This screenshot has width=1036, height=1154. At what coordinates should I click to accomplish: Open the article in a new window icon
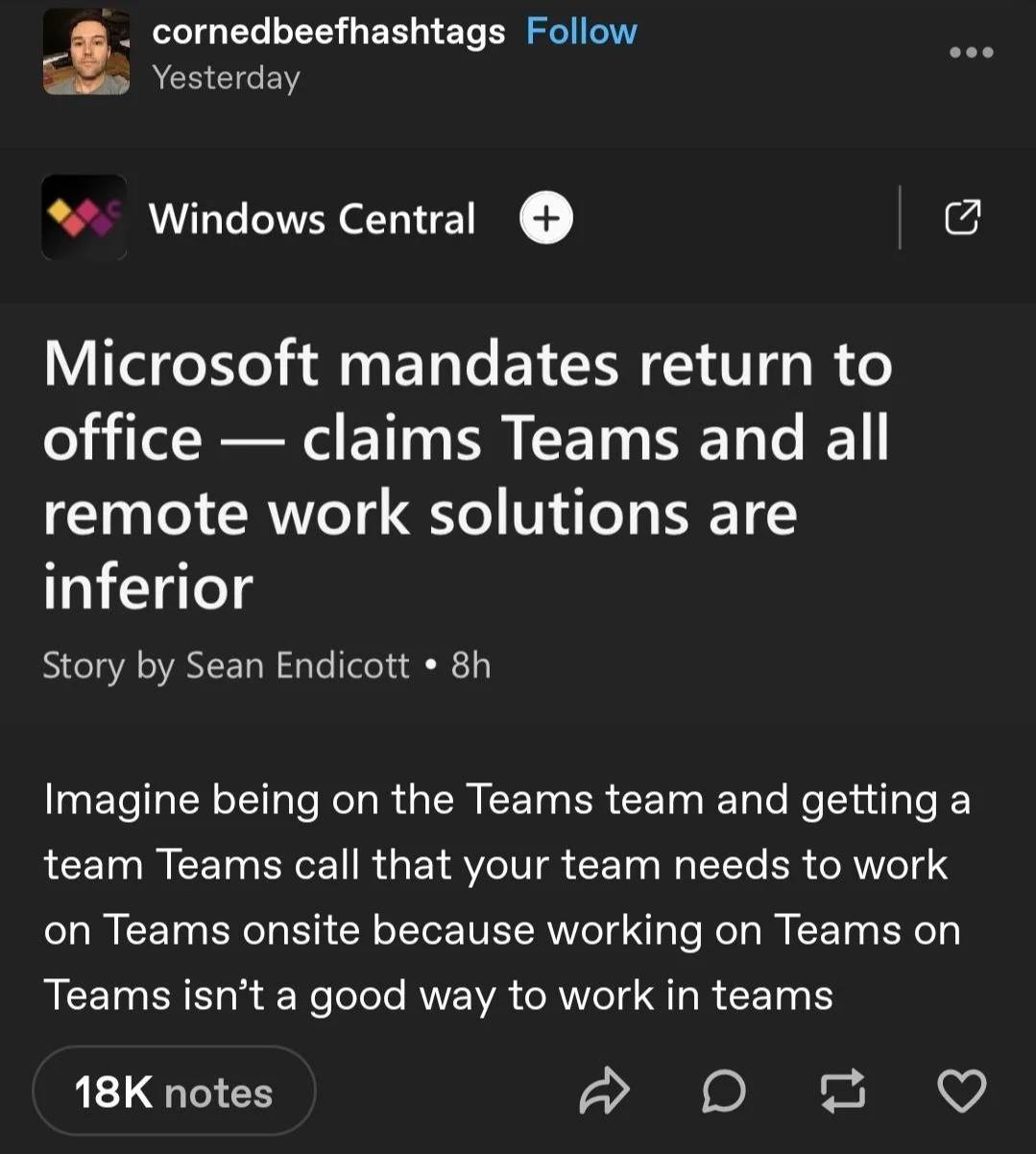[963, 218]
